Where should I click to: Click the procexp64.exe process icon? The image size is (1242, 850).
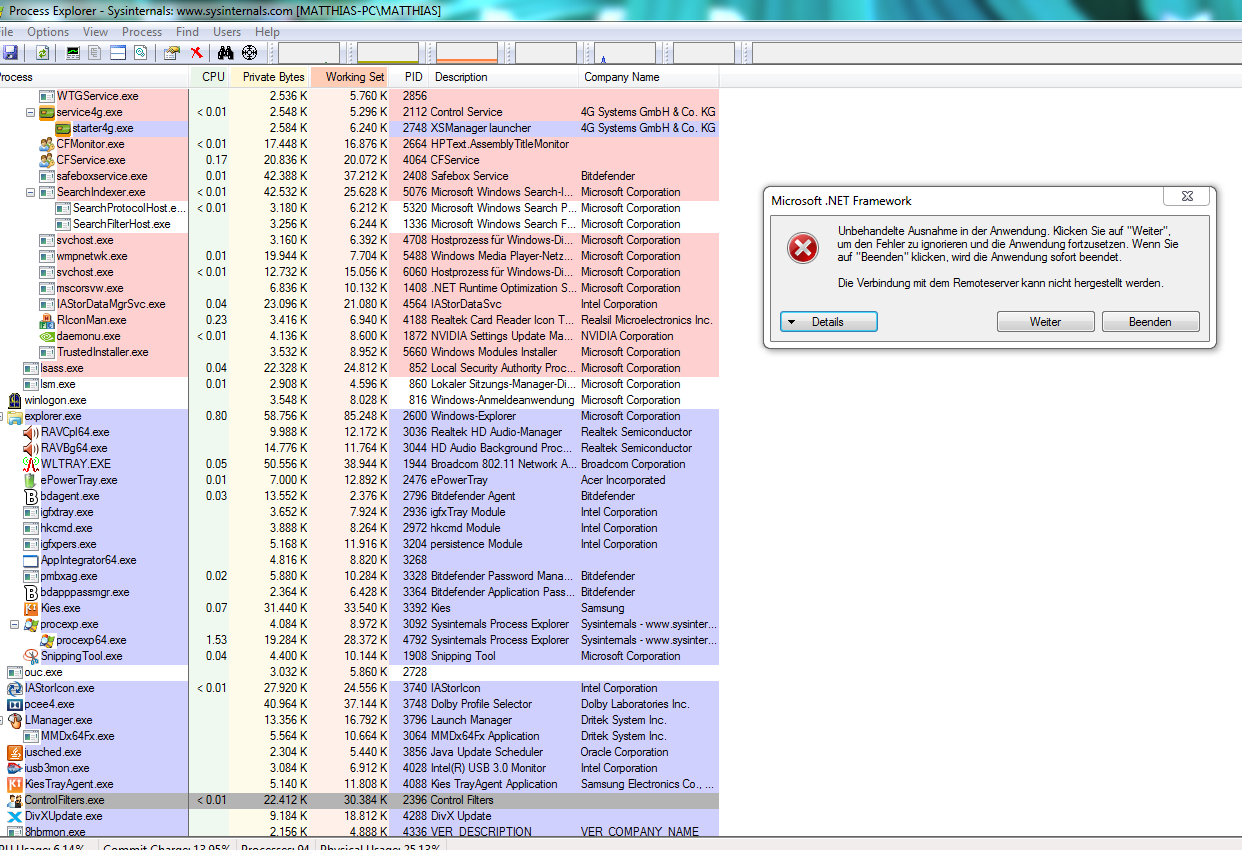click(x=47, y=640)
